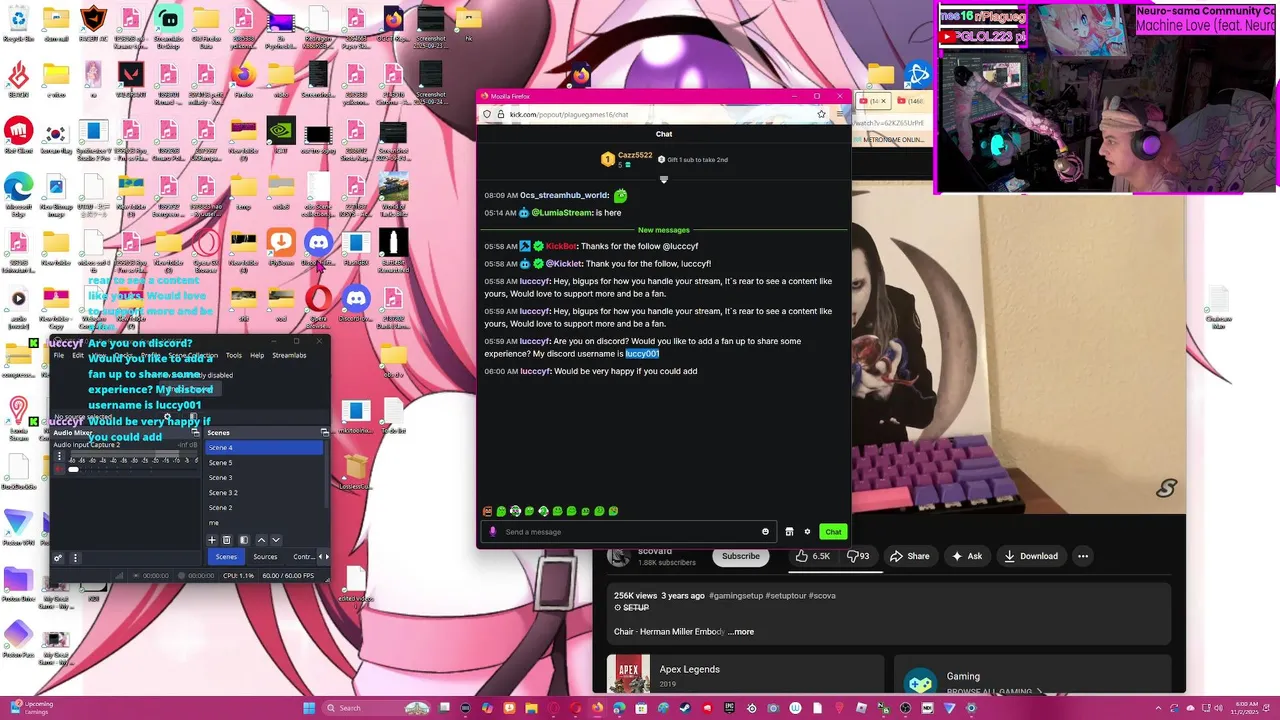Viewport: 1280px width, 720px height.
Task: Click the Windows Start button
Action: click(309, 708)
